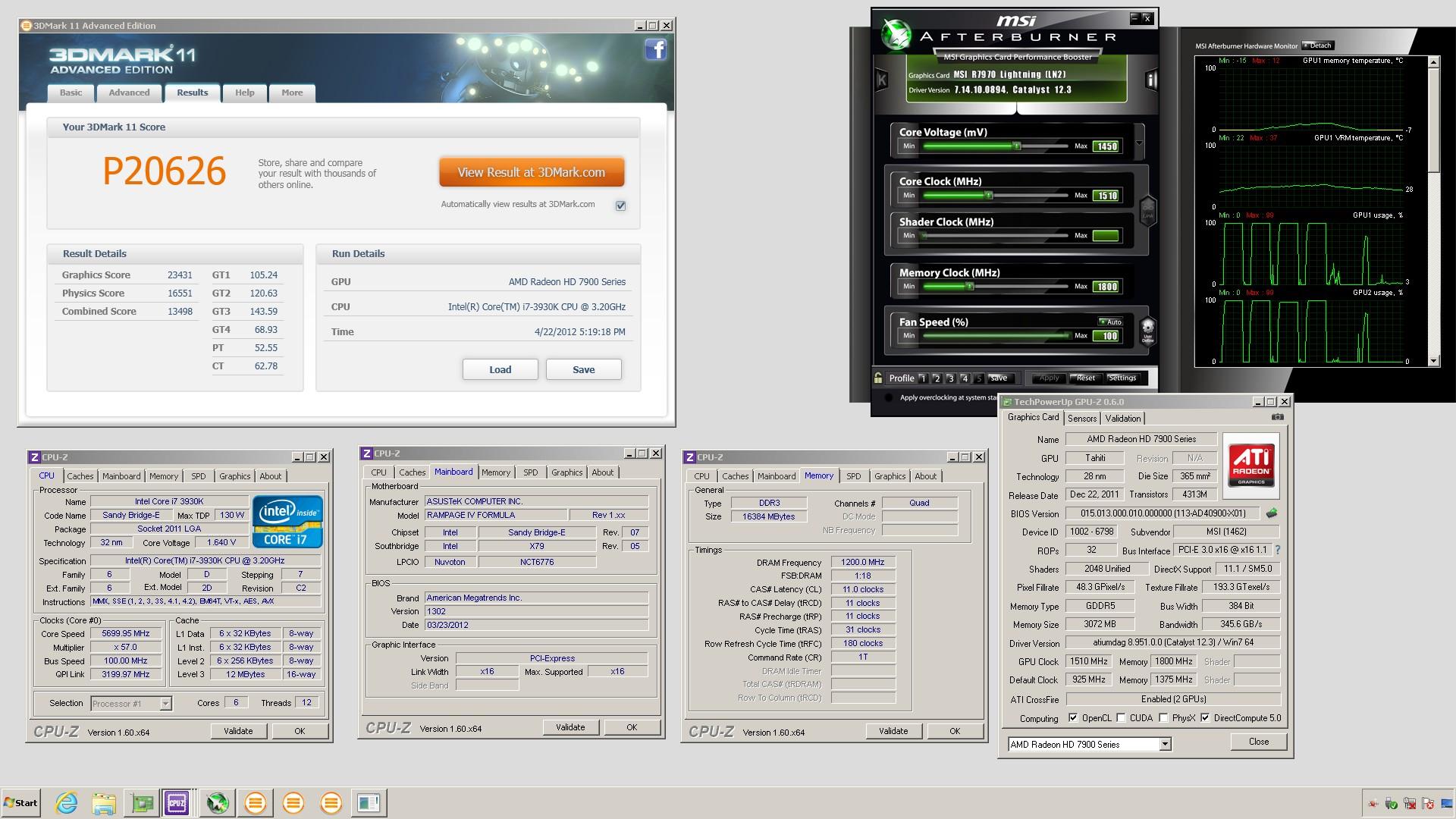1456x819 pixels.
Task: Open Afterburner Settings
Action: [x=1122, y=378]
